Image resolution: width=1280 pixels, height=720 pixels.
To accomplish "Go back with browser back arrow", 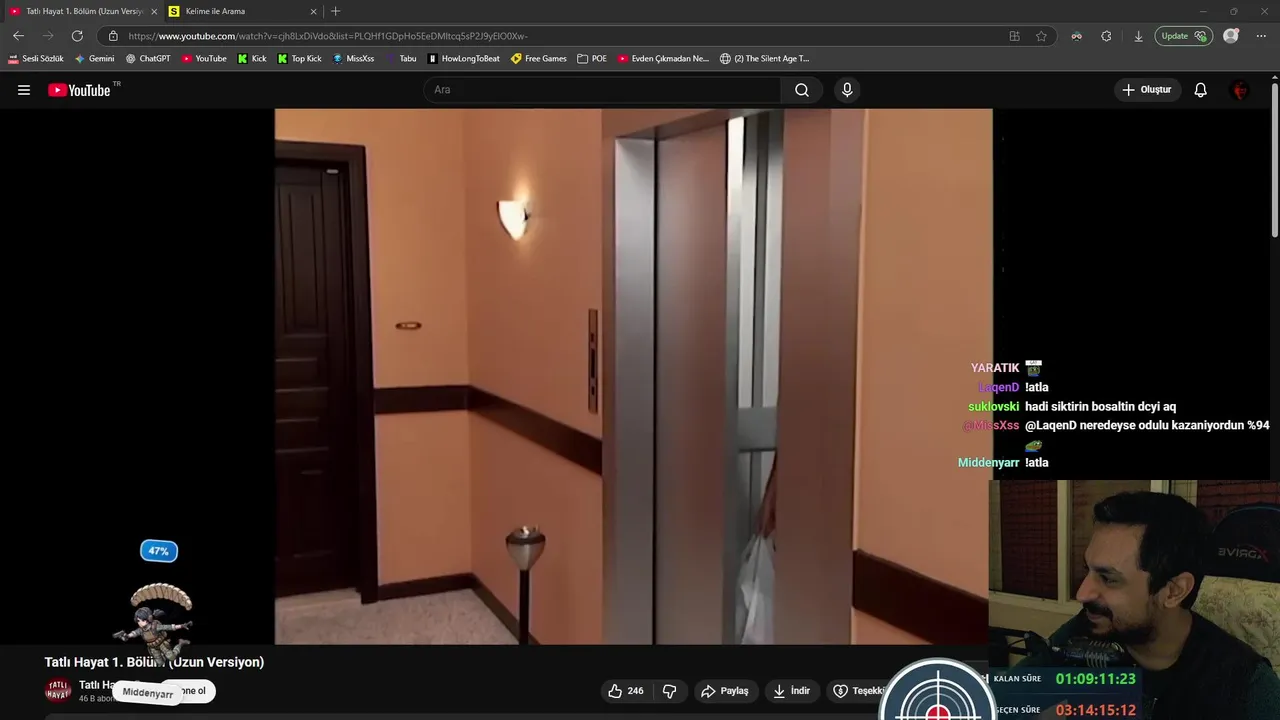I will (x=18, y=36).
